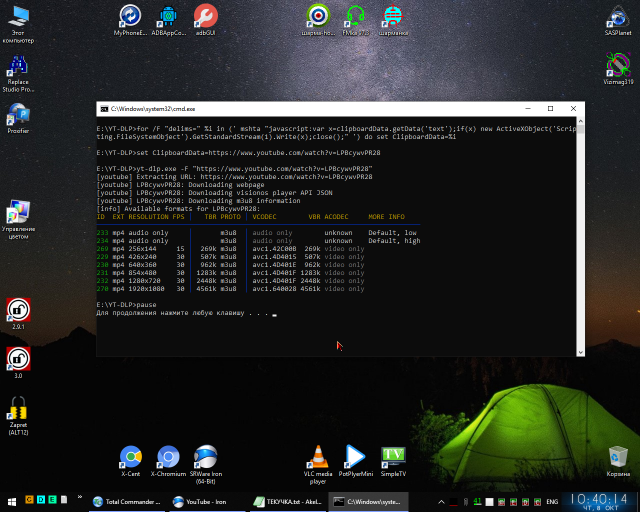This screenshot has width=640, height=512.
Task: Click the white square tray icon
Action: (489, 502)
